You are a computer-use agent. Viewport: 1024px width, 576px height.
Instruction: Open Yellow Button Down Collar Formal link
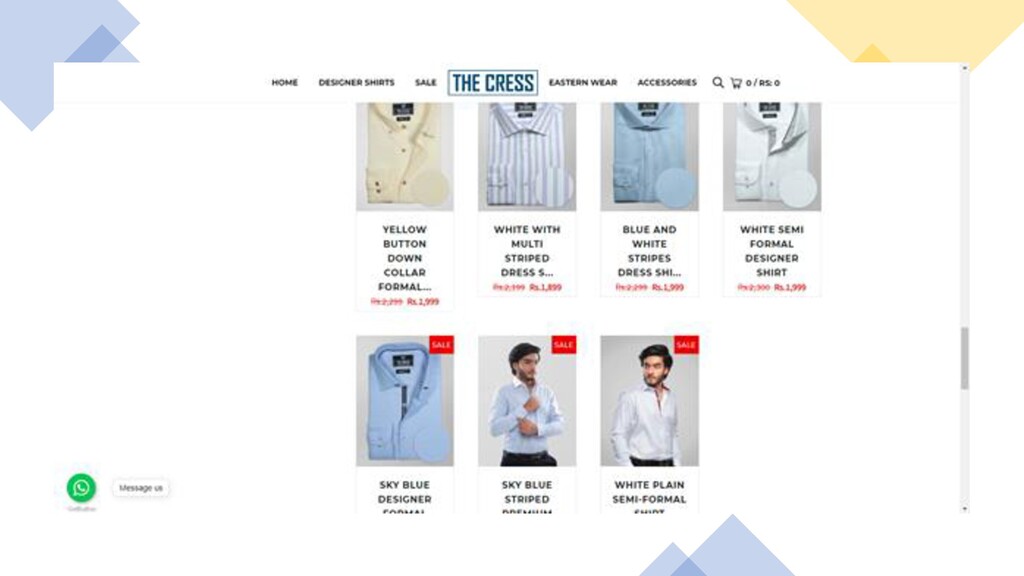(x=405, y=258)
